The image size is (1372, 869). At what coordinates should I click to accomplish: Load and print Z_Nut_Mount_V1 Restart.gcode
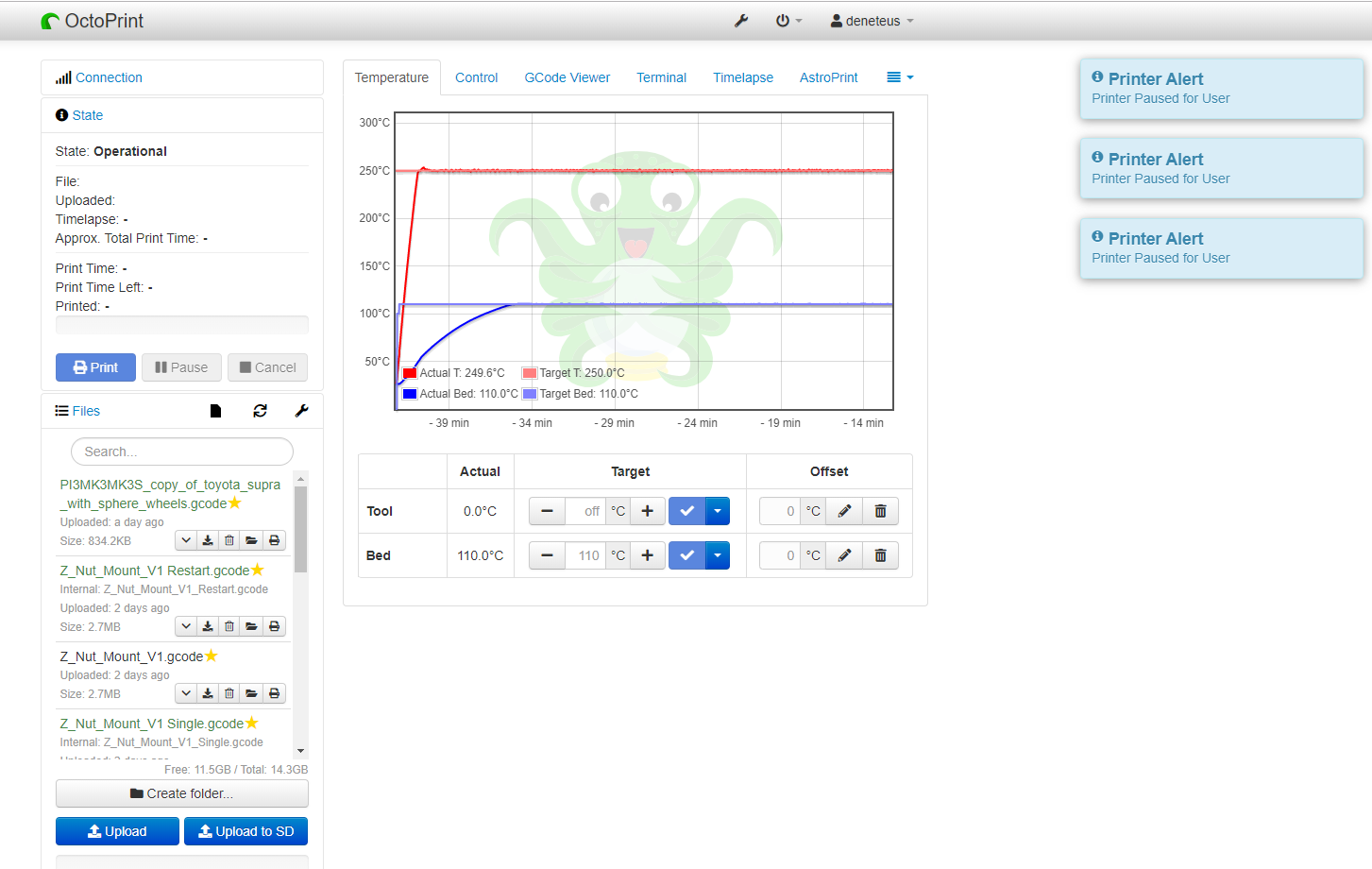(274, 626)
